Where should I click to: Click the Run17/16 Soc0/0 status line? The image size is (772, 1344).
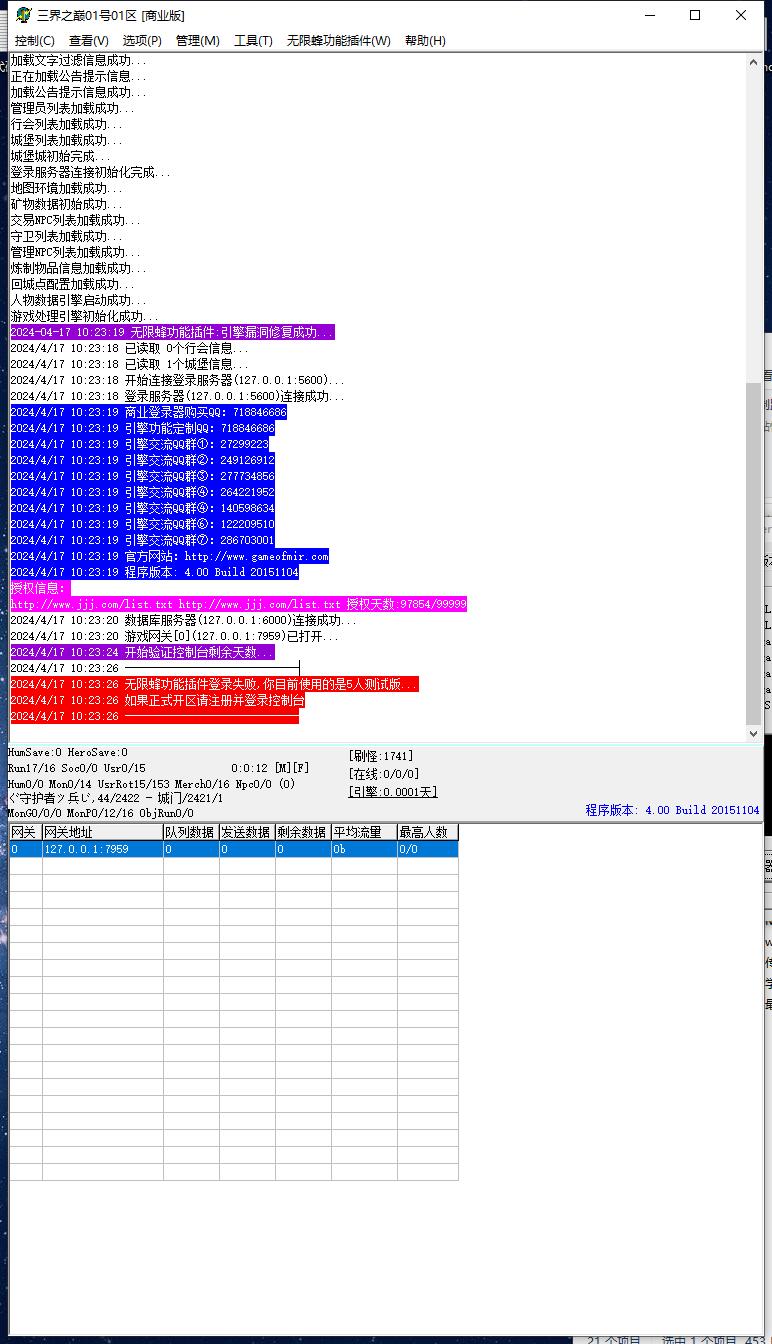[x=77, y=768]
